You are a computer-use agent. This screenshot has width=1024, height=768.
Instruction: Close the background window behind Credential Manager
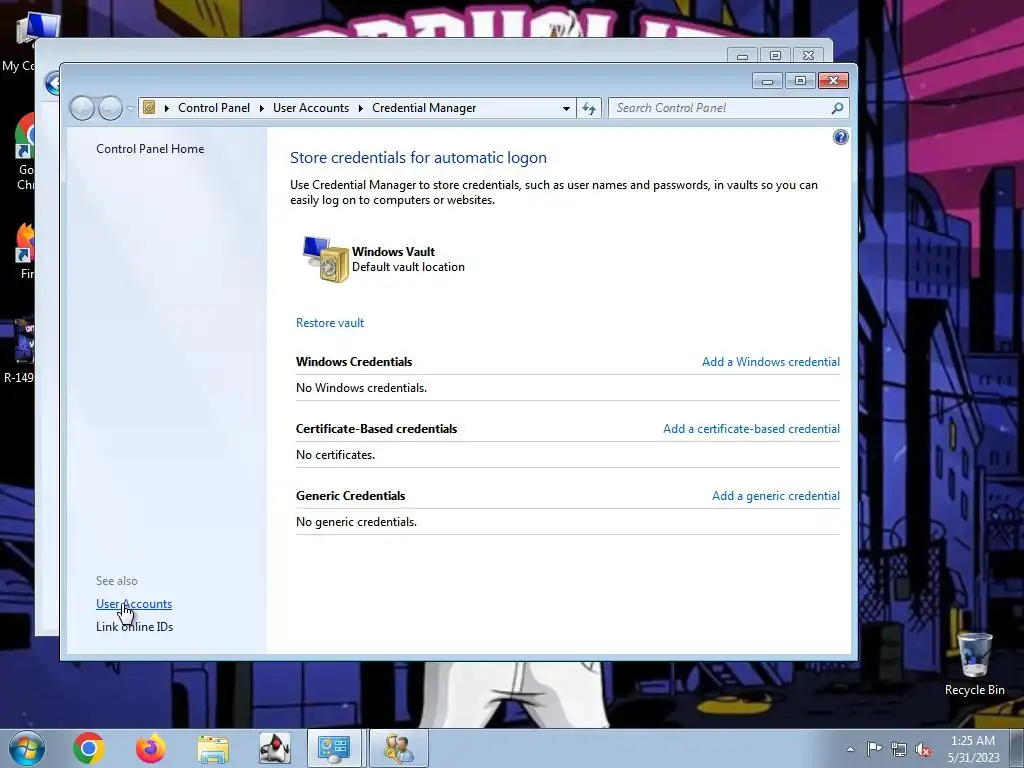[808, 56]
